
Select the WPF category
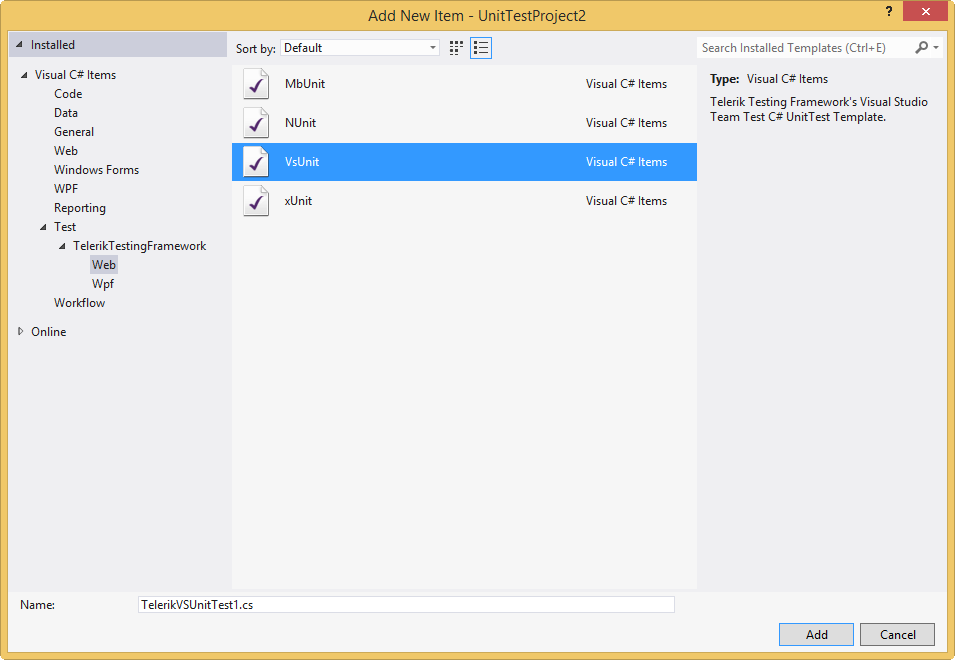pos(66,189)
